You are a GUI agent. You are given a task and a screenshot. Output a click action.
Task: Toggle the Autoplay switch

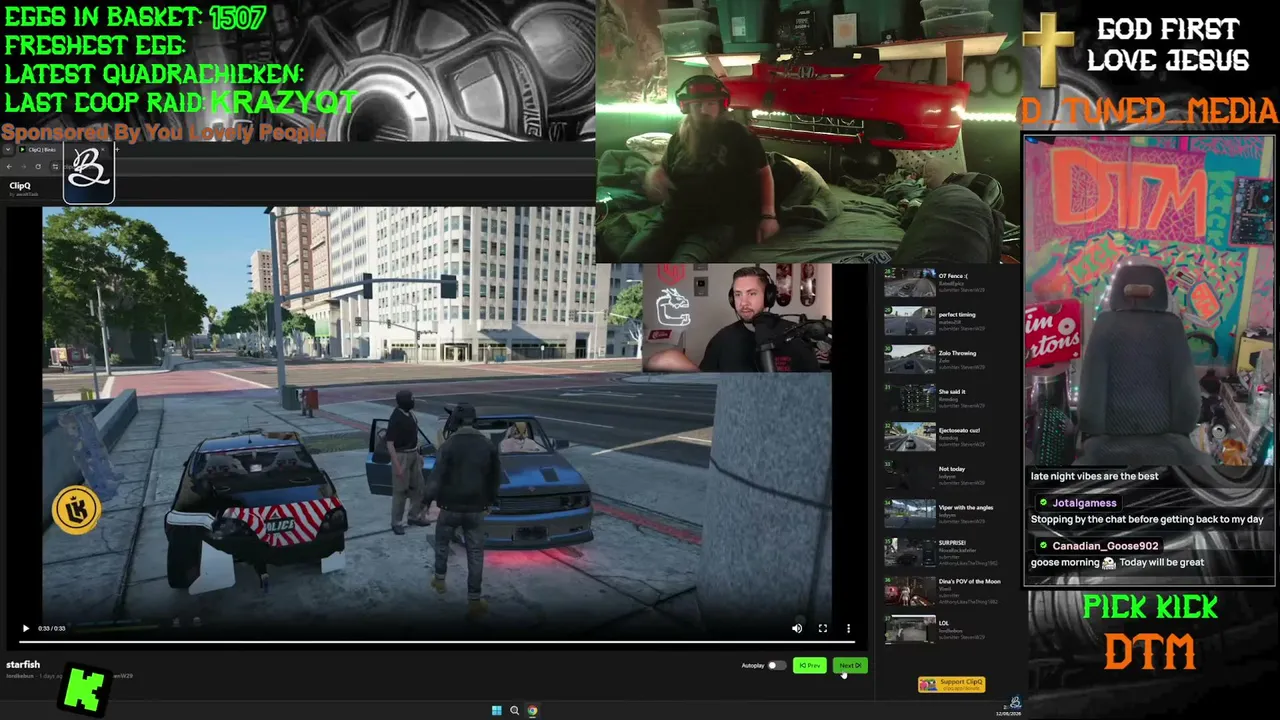(776, 665)
